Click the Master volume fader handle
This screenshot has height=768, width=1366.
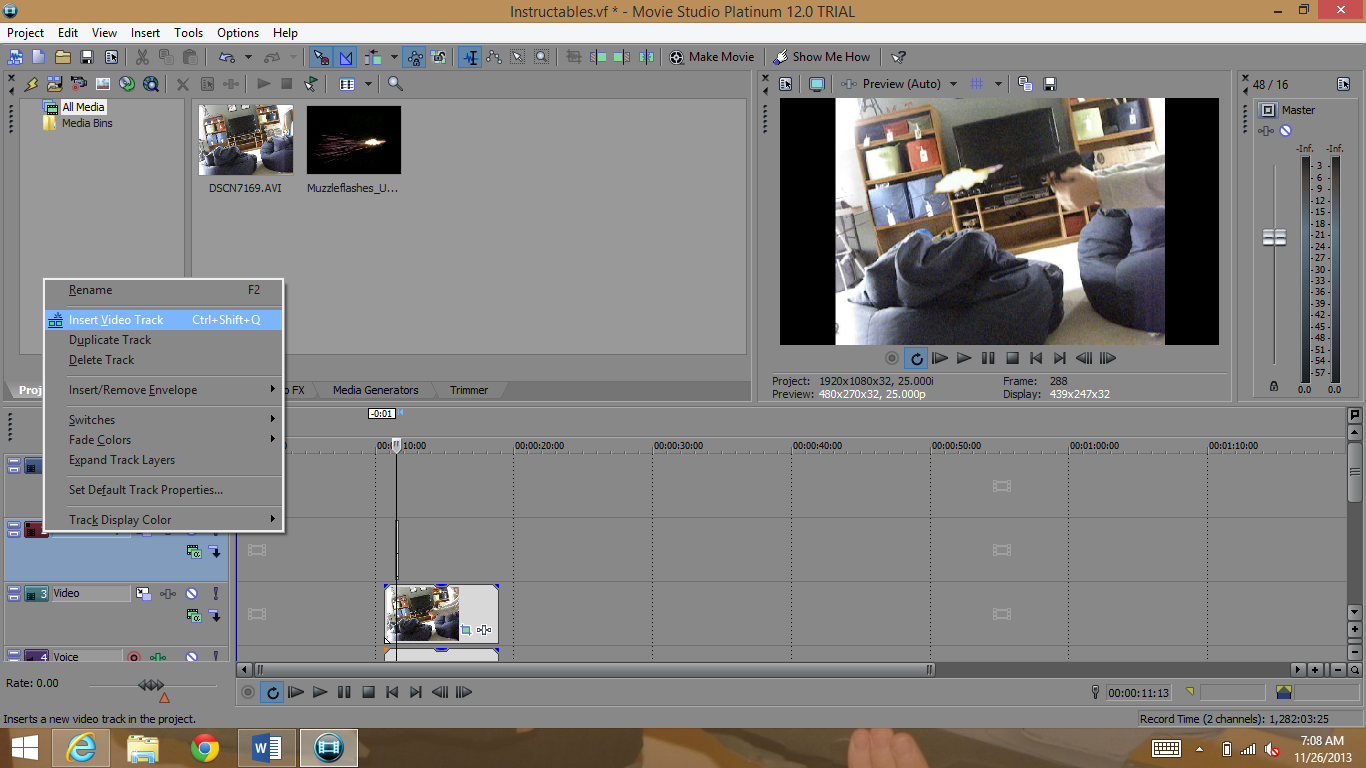pyautogui.click(x=1274, y=238)
